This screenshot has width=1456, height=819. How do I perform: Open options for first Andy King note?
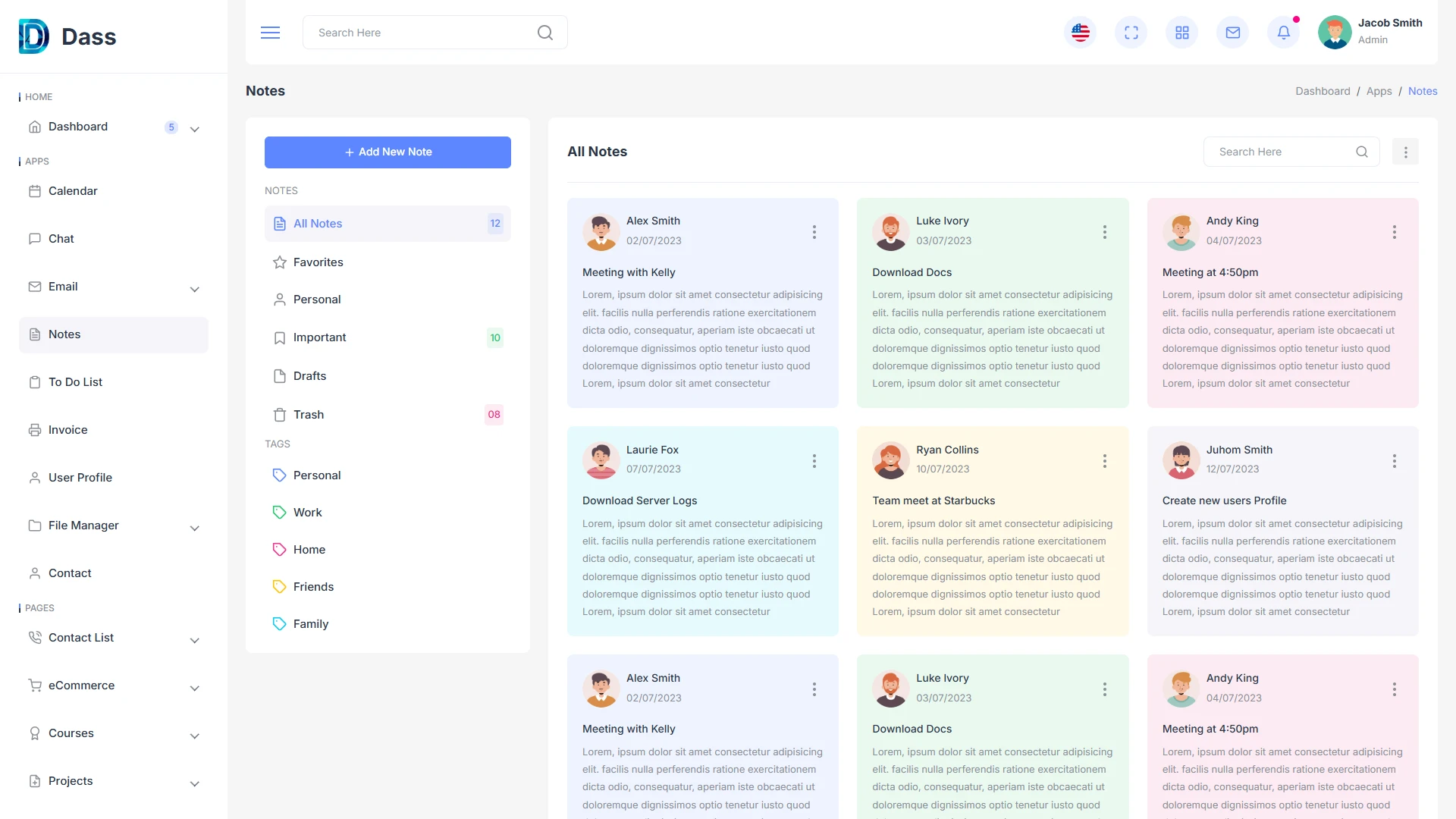click(x=1395, y=232)
